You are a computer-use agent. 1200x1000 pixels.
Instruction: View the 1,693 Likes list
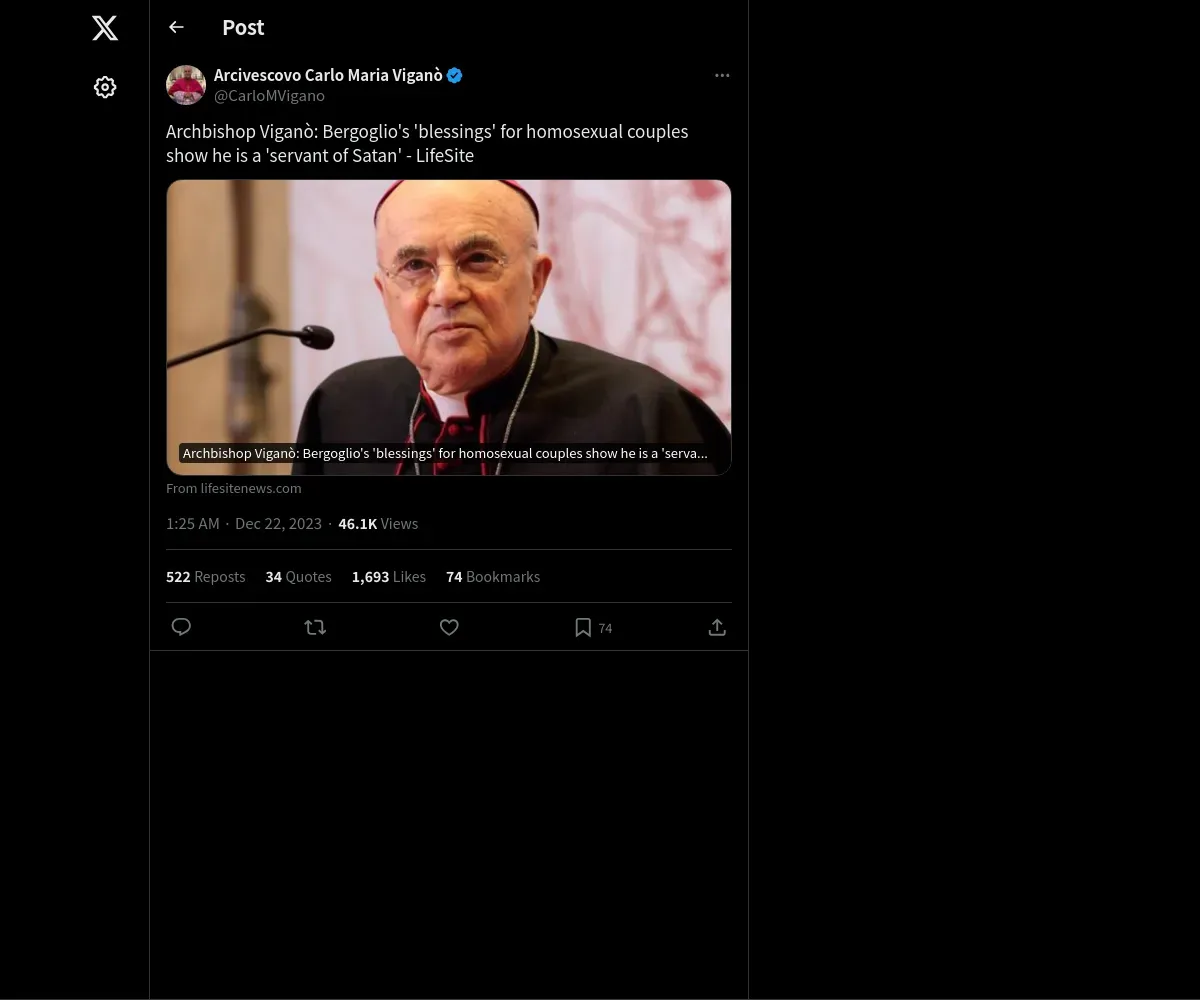coord(389,577)
